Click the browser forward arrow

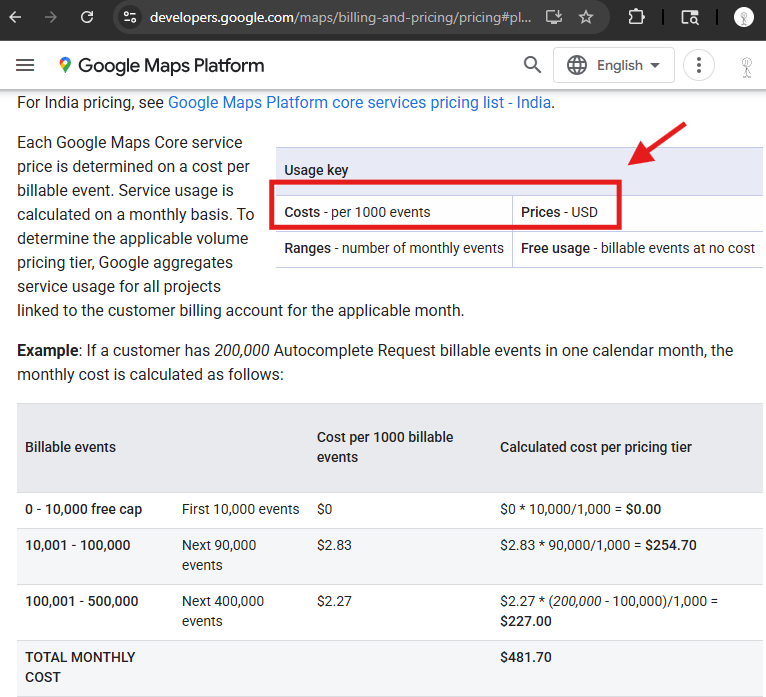50,18
